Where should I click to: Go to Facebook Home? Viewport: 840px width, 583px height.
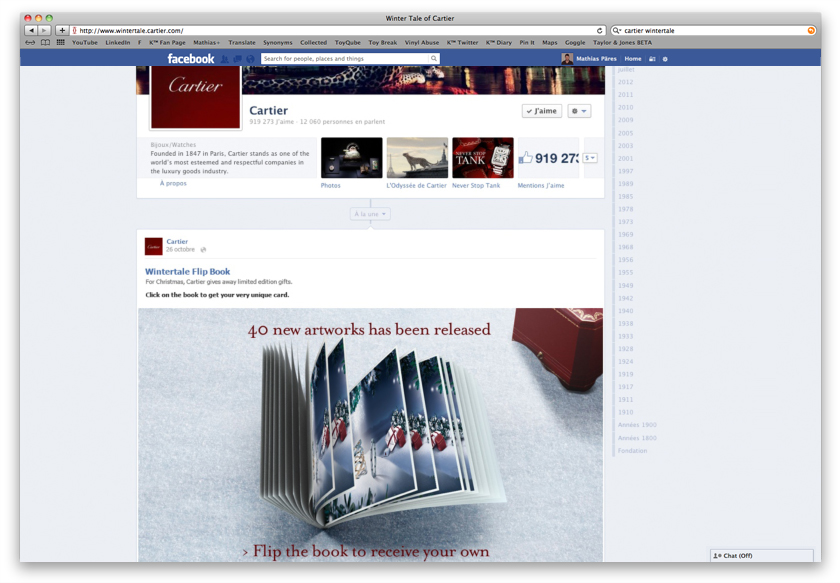pyautogui.click(x=633, y=59)
